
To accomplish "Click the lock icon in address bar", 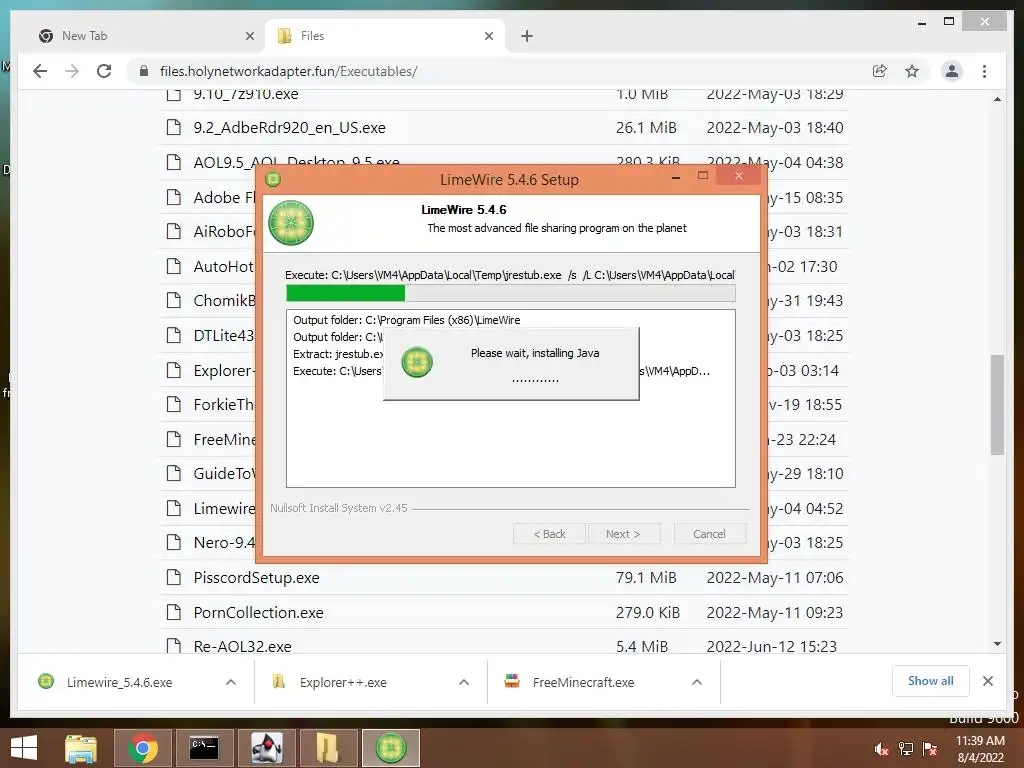I will pos(144,71).
